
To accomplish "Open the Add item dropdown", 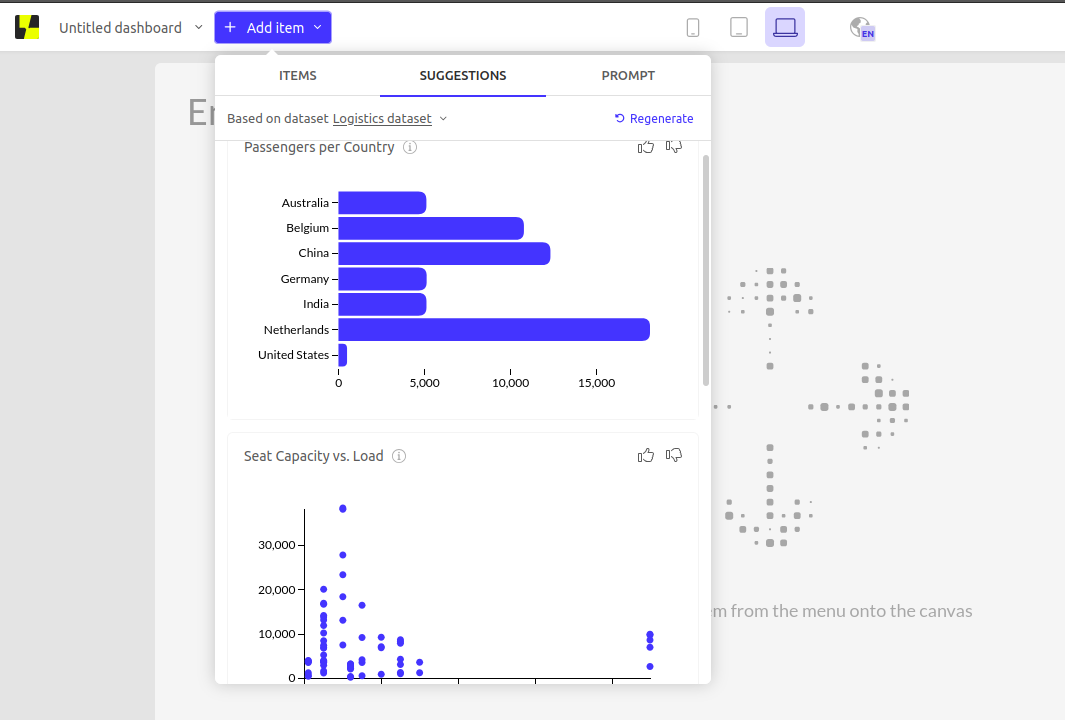I will pyautogui.click(x=273, y=28).
